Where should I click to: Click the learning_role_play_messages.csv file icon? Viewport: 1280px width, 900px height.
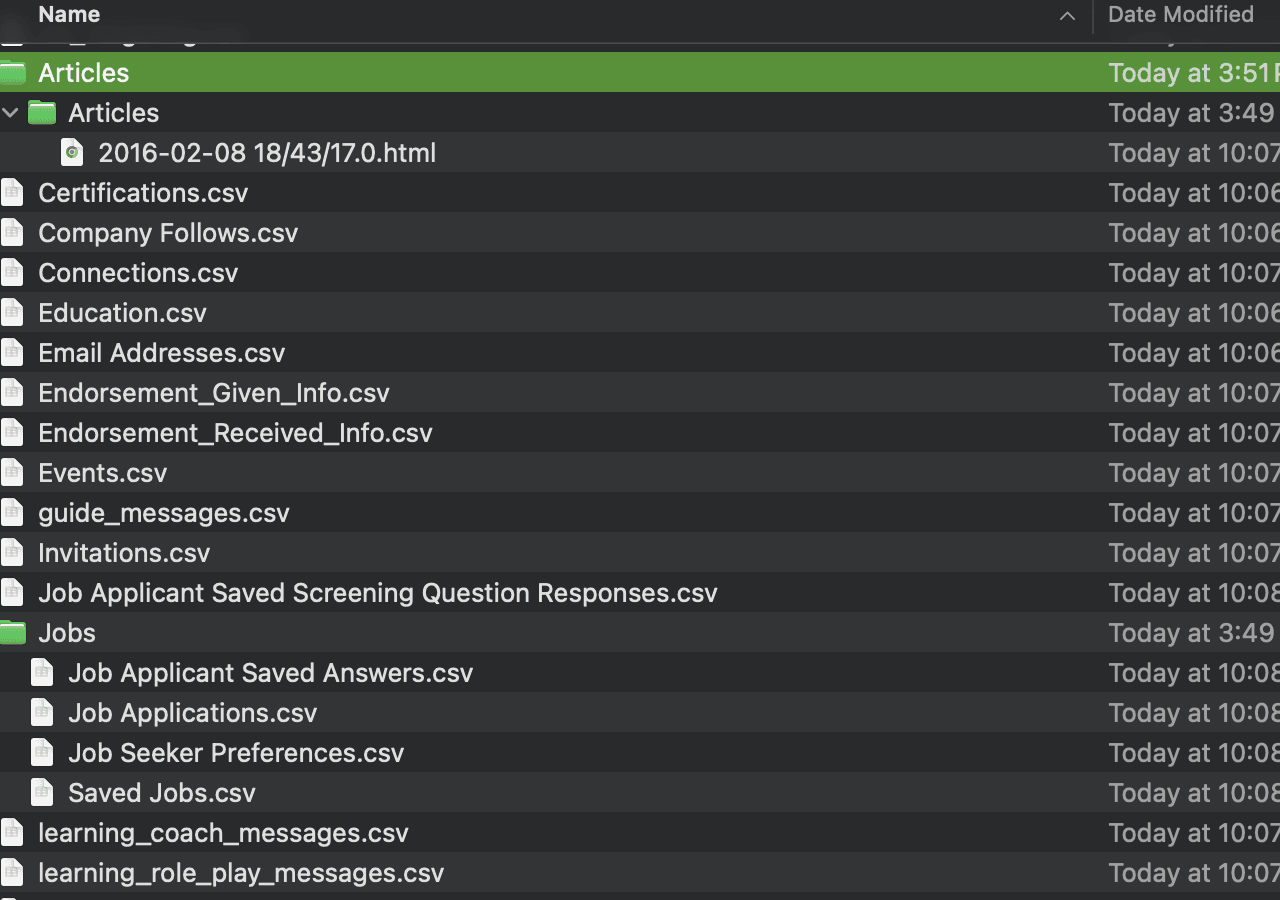pos(12,873)
